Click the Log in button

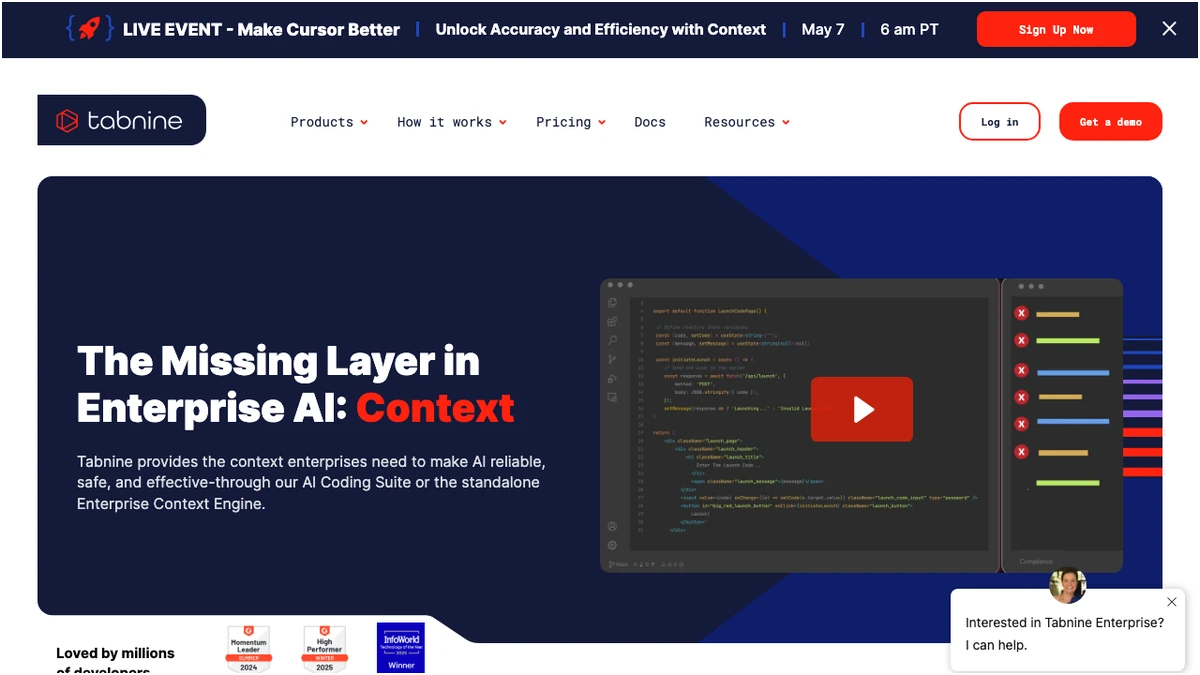tap(999, 122)
